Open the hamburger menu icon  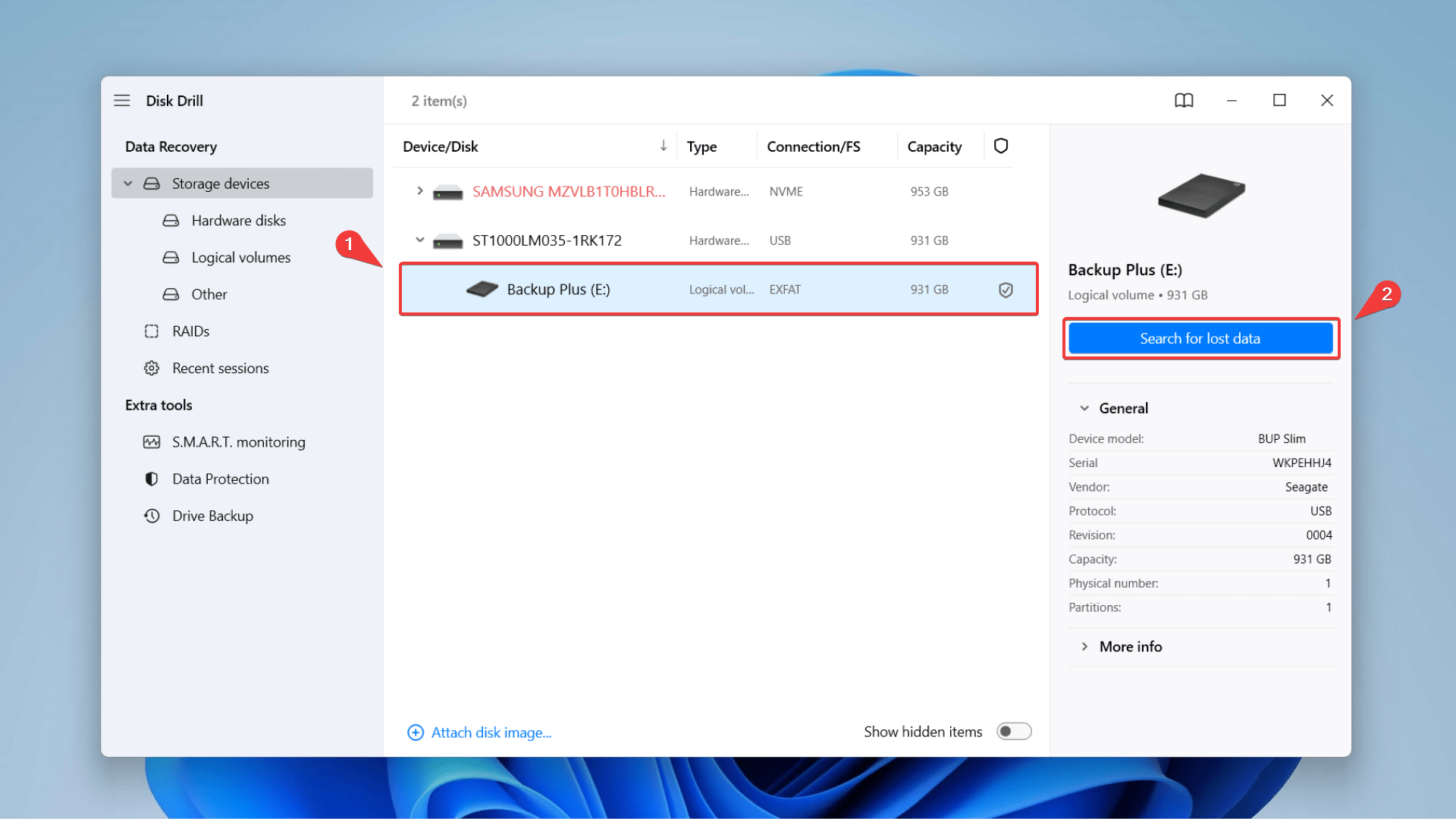coord(122,101)
